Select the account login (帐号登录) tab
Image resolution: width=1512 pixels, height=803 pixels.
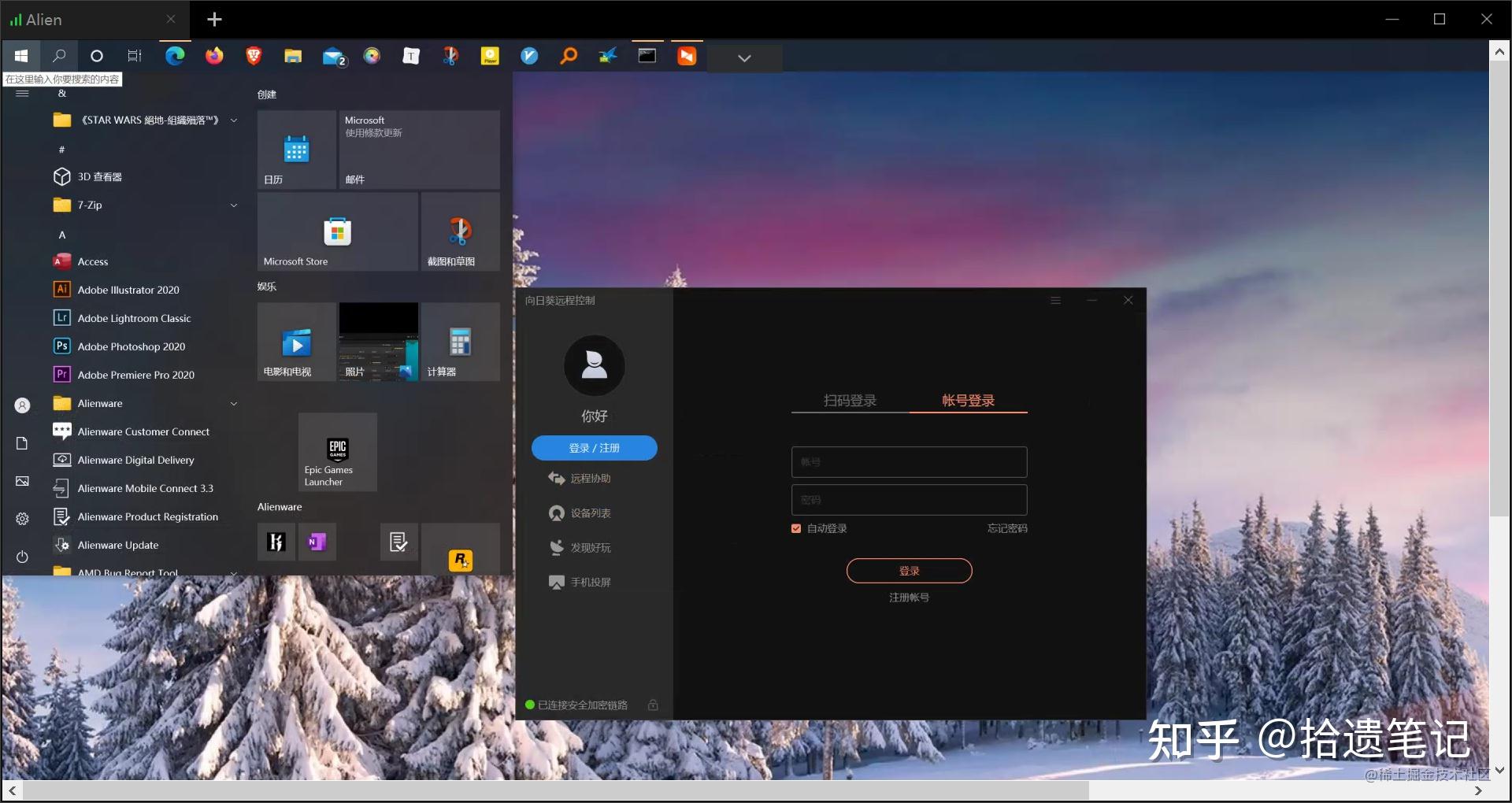(x=968, y=401)
